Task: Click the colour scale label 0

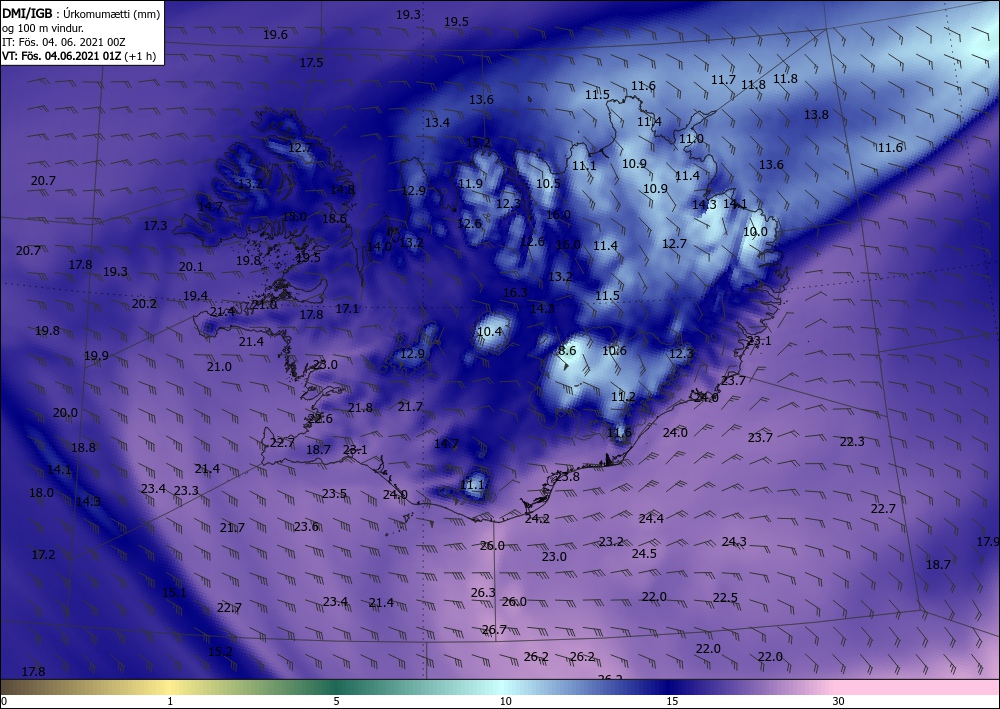Action: point(4,701)
